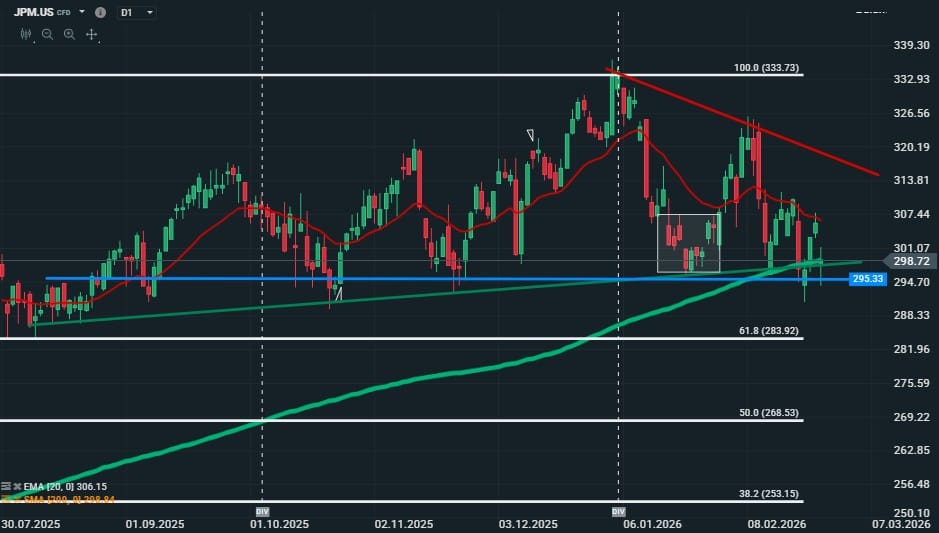This screenshot has width=939, height=533.
Task: Click the zoom in magnifier icon
Action: [x=69, y=34]
